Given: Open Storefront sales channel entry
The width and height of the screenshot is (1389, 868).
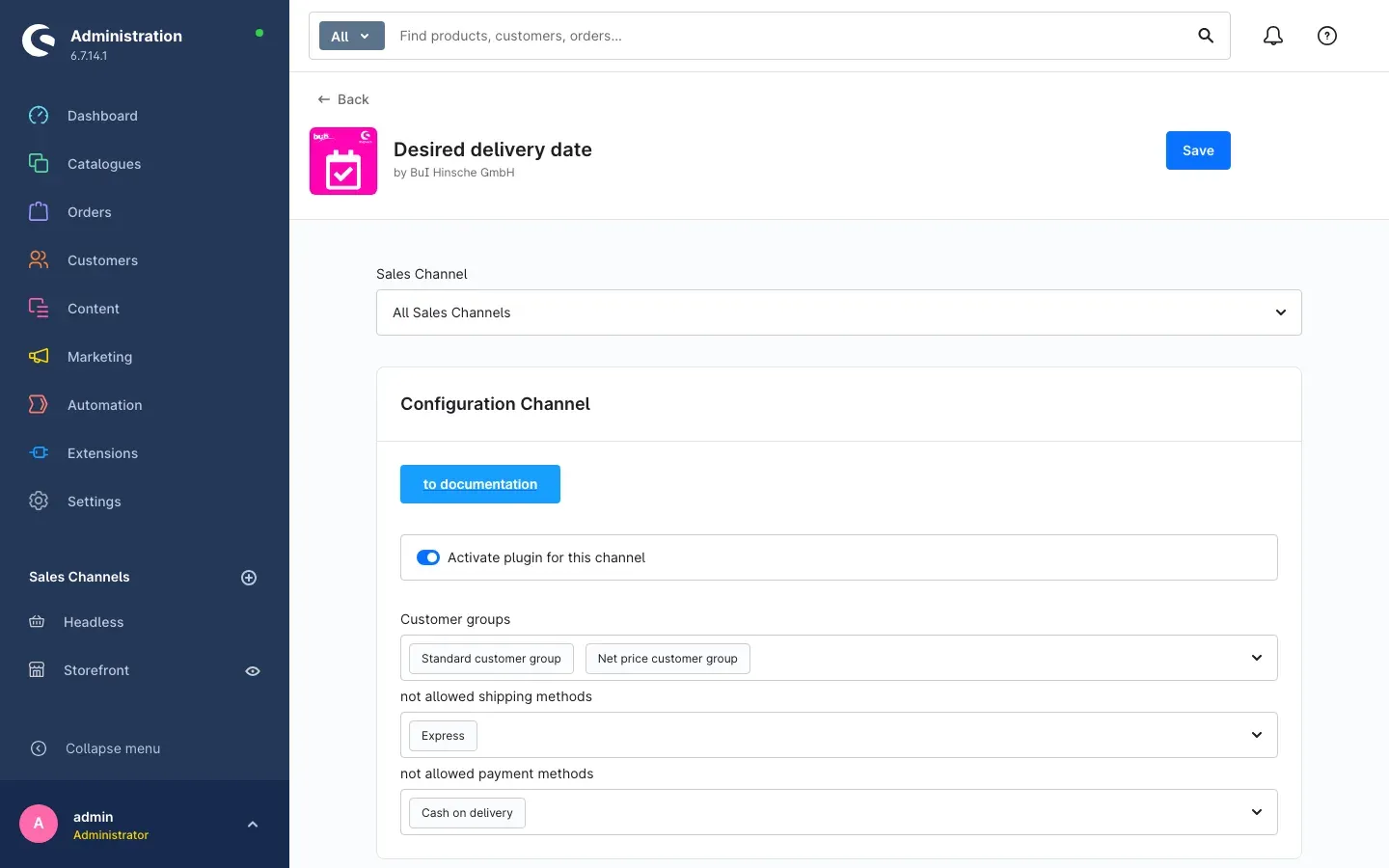Looking at the screenshot, I should 96,670.
